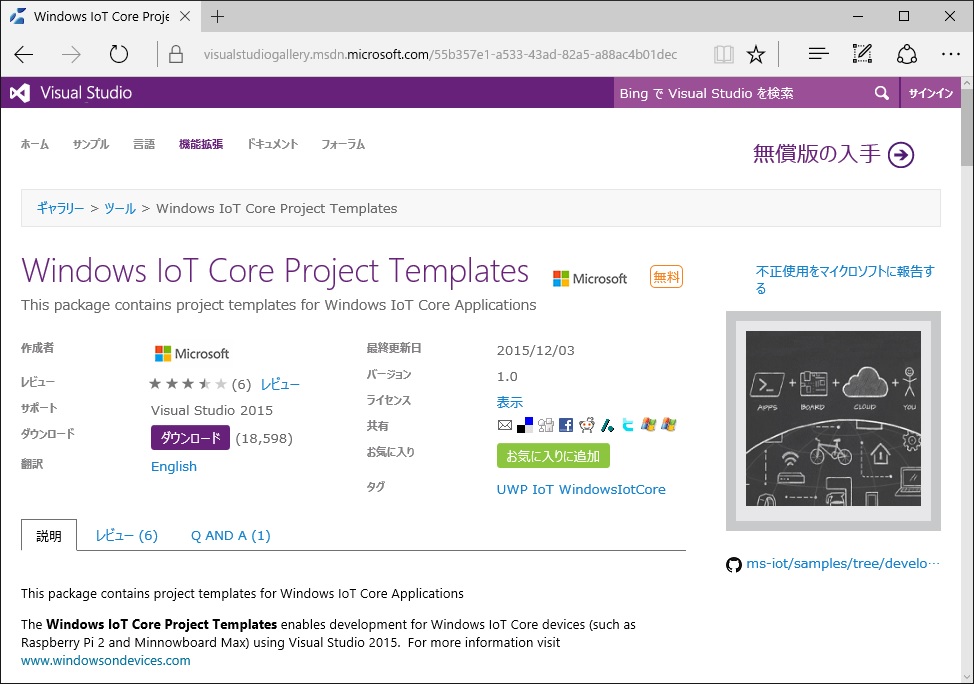Share this page via the email envelope icon

(505, 425)
